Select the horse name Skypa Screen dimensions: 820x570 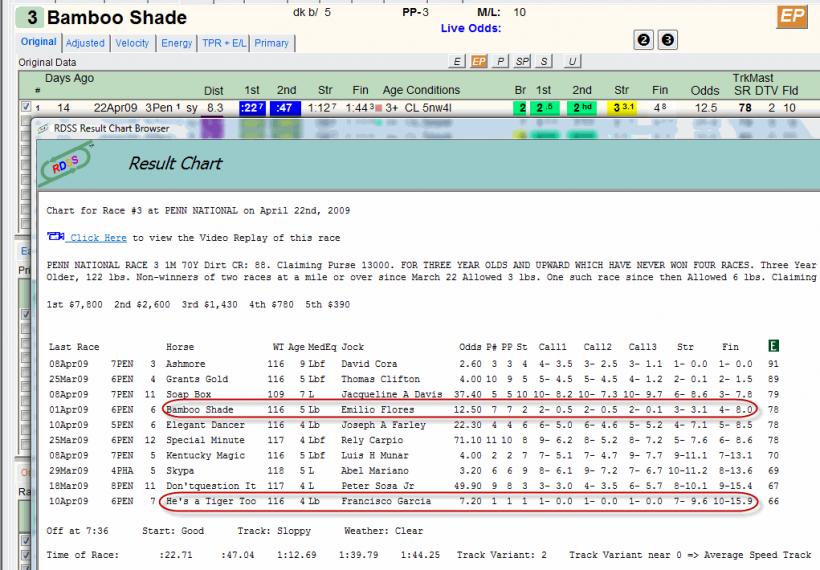pos(180,471)
